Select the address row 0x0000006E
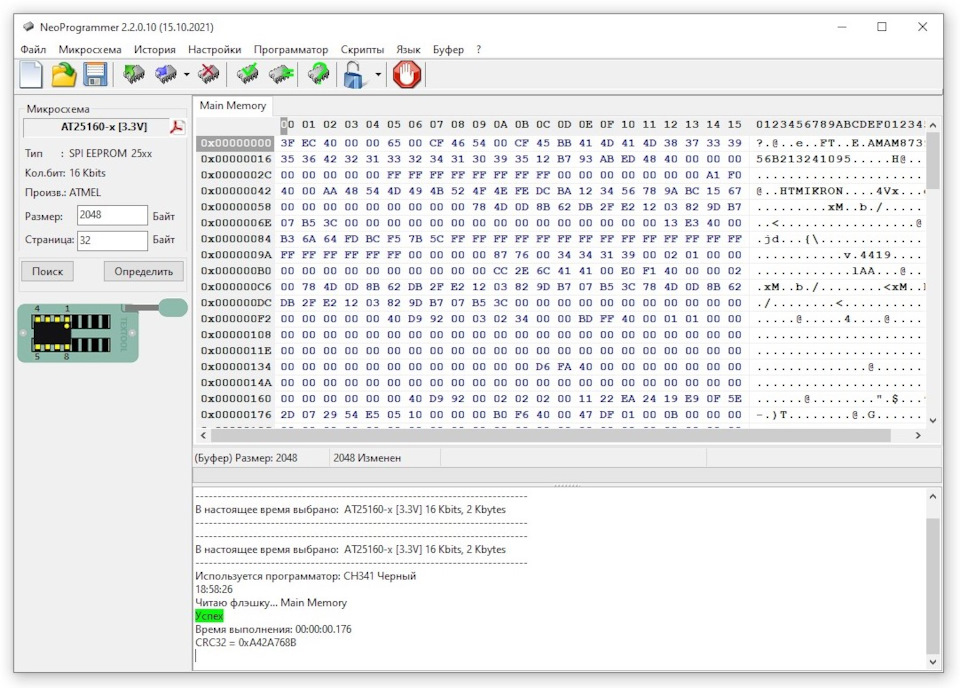Viewport: 960px width, 688px height. coord(236,223)
